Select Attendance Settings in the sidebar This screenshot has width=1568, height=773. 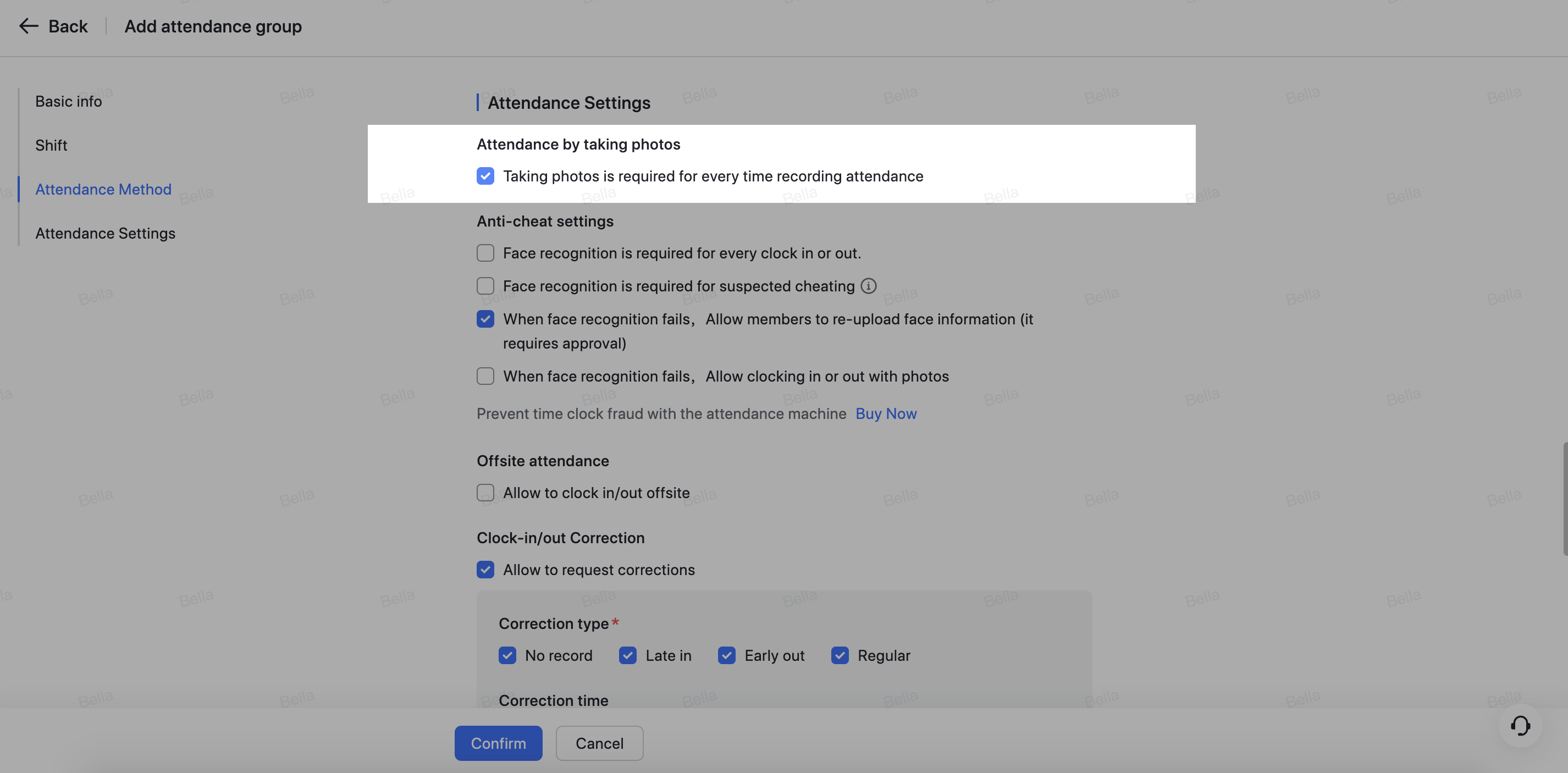(x=106, y=233)
